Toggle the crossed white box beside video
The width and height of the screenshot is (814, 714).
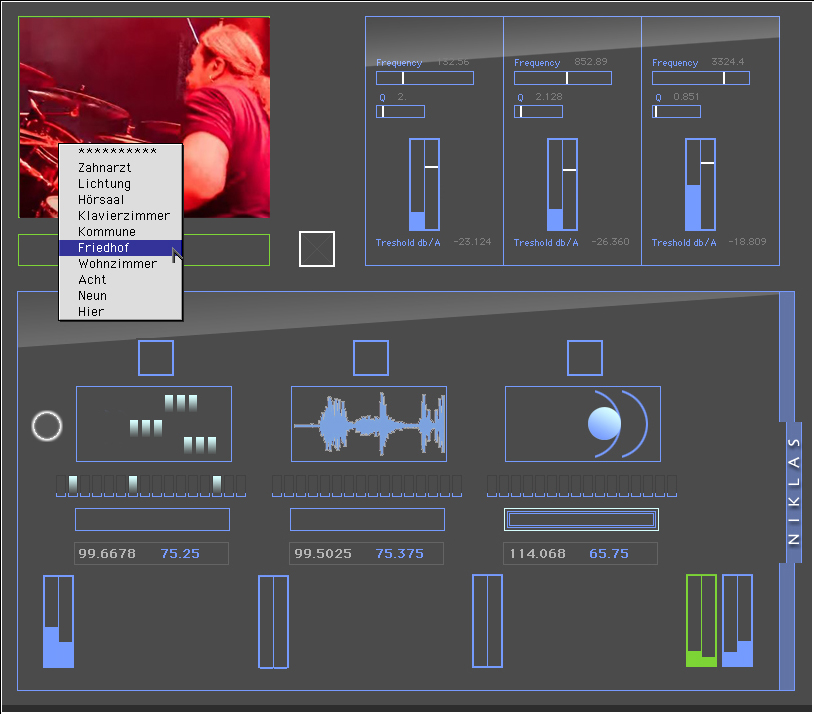click(317, 249)
